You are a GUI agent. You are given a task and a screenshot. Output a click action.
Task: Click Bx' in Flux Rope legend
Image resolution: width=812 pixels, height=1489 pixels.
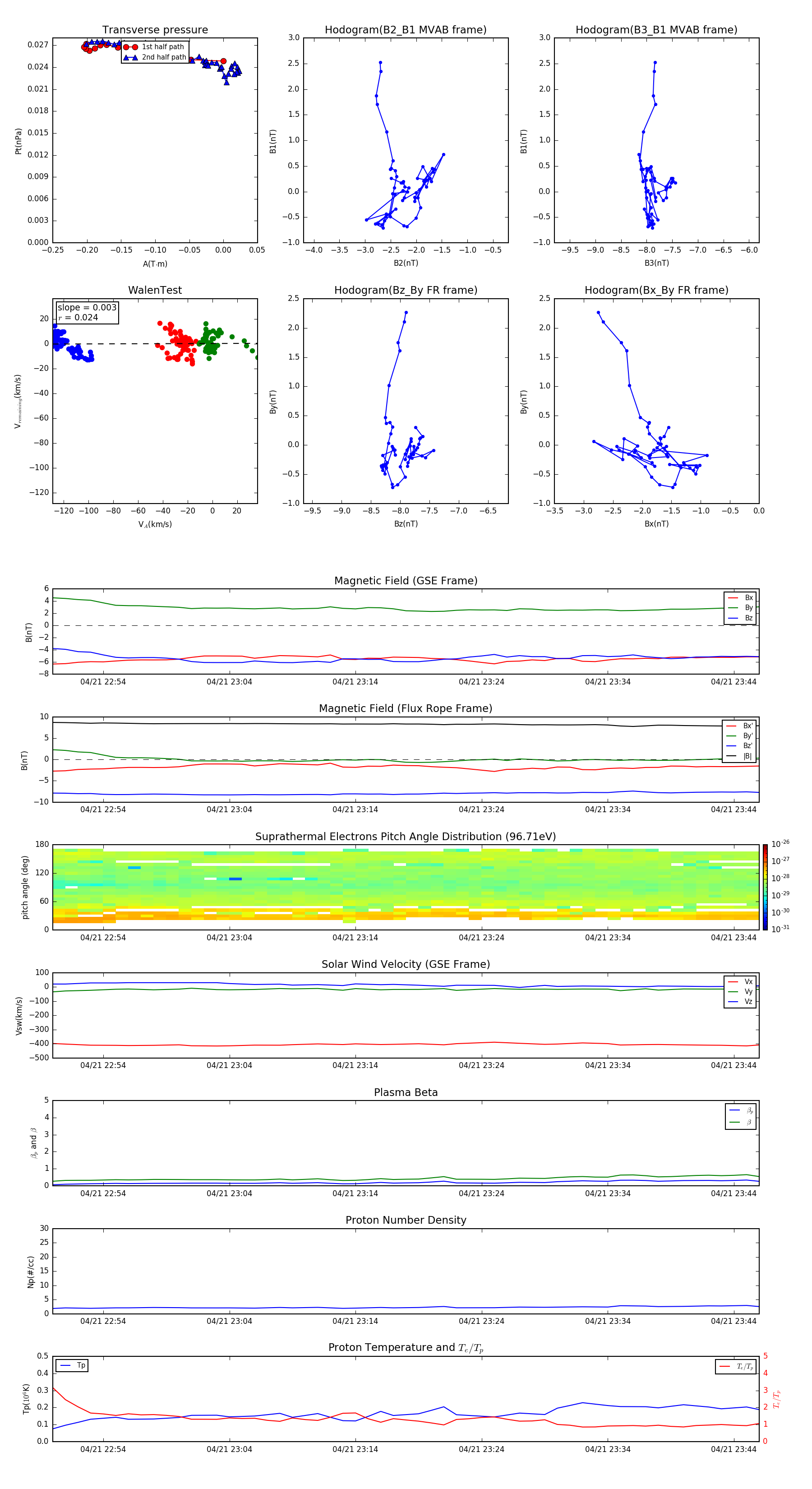pyautogui.click(x=740, y=726)
